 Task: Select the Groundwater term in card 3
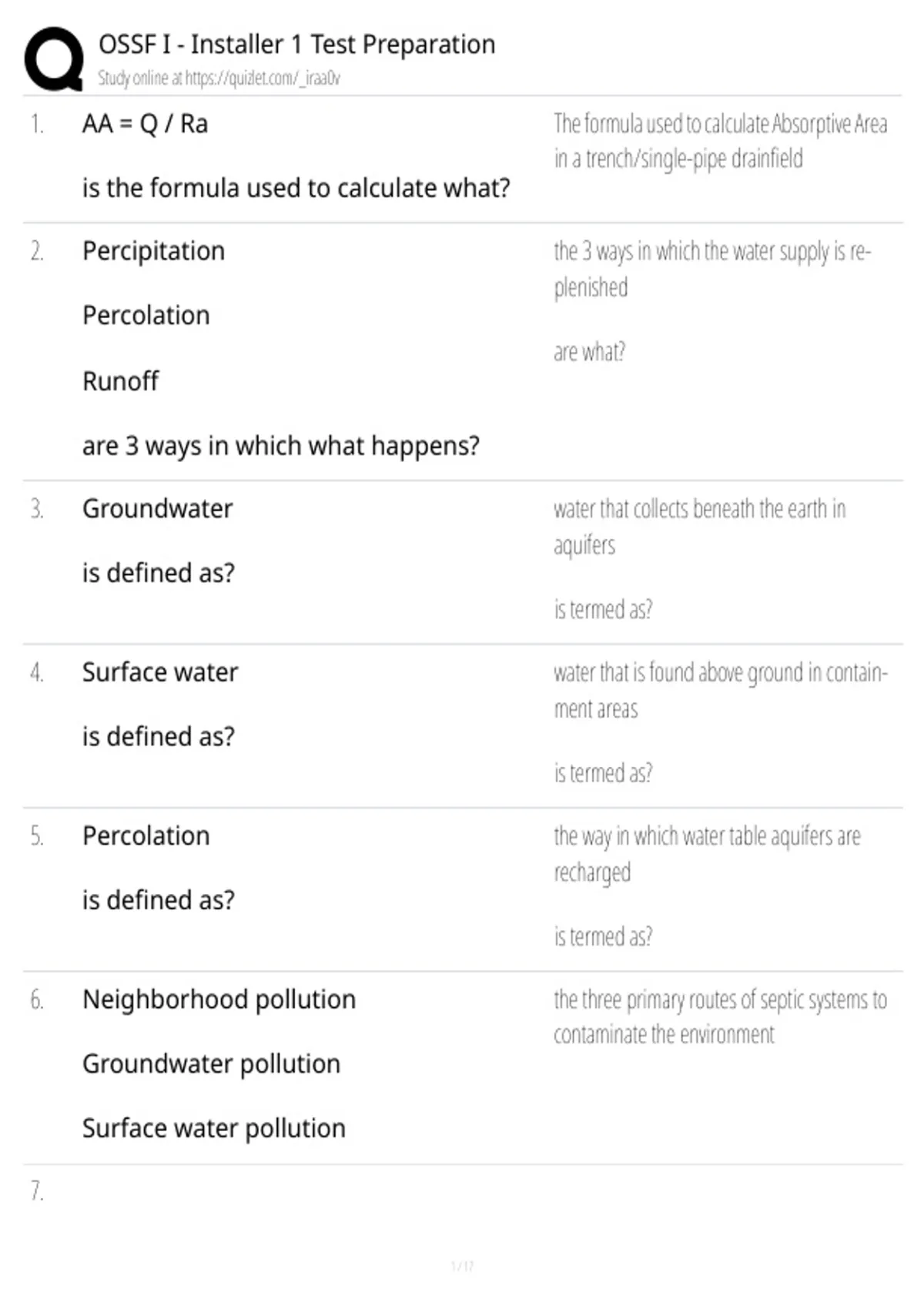(x=157, y=509)
